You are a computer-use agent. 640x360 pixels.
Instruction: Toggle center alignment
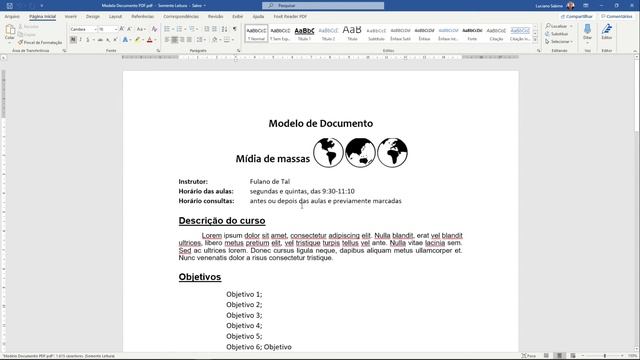point(174,40)
